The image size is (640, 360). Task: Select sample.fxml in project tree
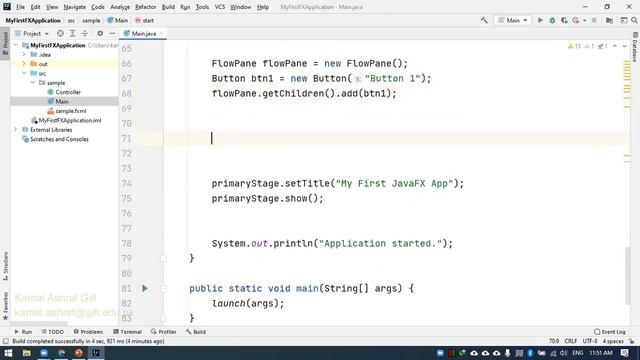click(x=67, y=111)
